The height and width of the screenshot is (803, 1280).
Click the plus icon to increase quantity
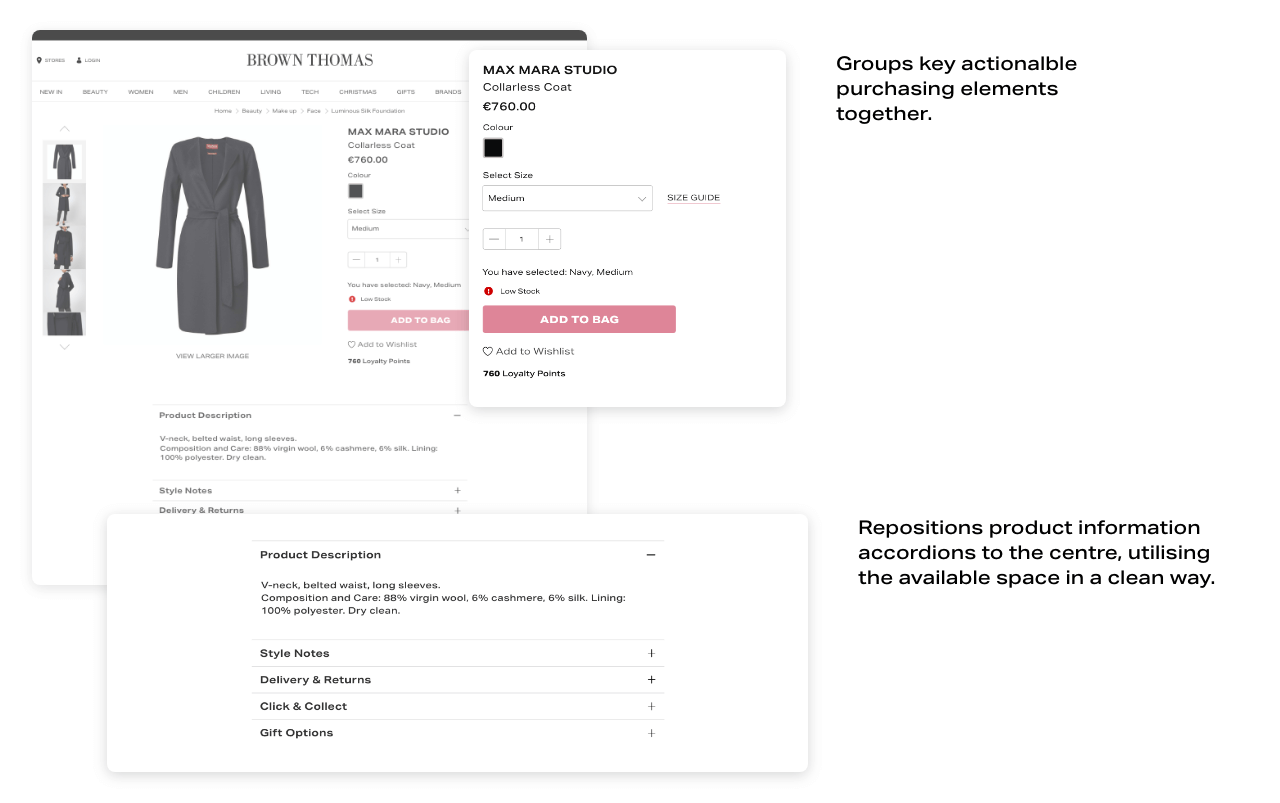(x=549, y=239)
